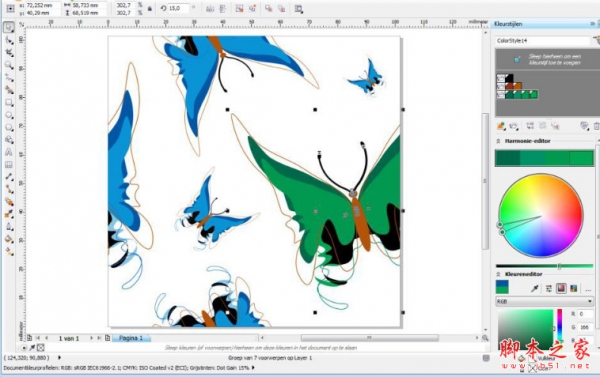Collapse the Kleureneditor section
The width and height of the screenshot is (600, 377).
click(x=498, y=274)
